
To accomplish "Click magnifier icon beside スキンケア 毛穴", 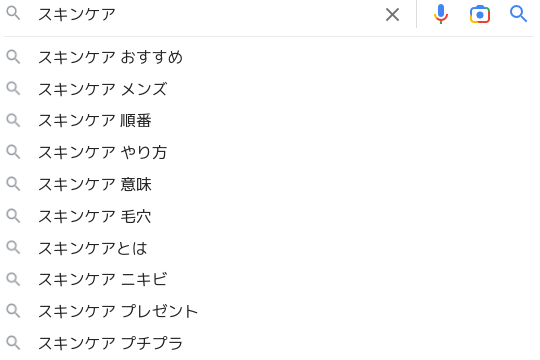I will click(13, 216).
